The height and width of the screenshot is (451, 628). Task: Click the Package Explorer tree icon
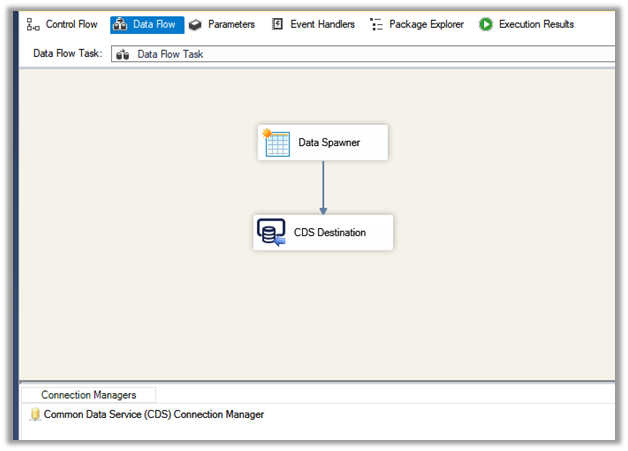(x=376, y=24)
